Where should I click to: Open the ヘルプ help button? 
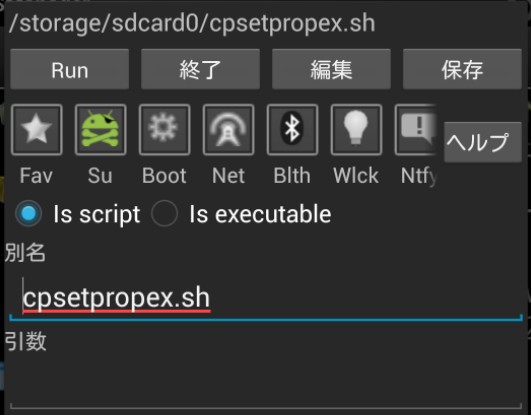pyautogui.click(x=483, y=142)
